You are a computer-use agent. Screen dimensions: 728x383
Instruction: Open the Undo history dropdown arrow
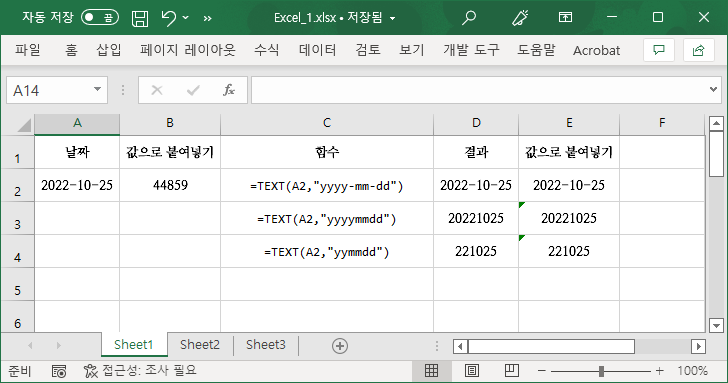186,18
